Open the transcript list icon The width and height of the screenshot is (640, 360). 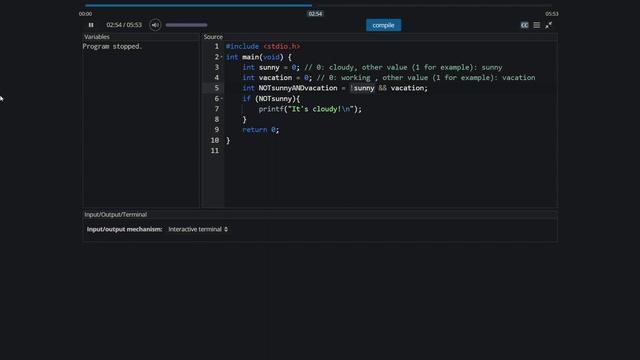click(537, 25)
